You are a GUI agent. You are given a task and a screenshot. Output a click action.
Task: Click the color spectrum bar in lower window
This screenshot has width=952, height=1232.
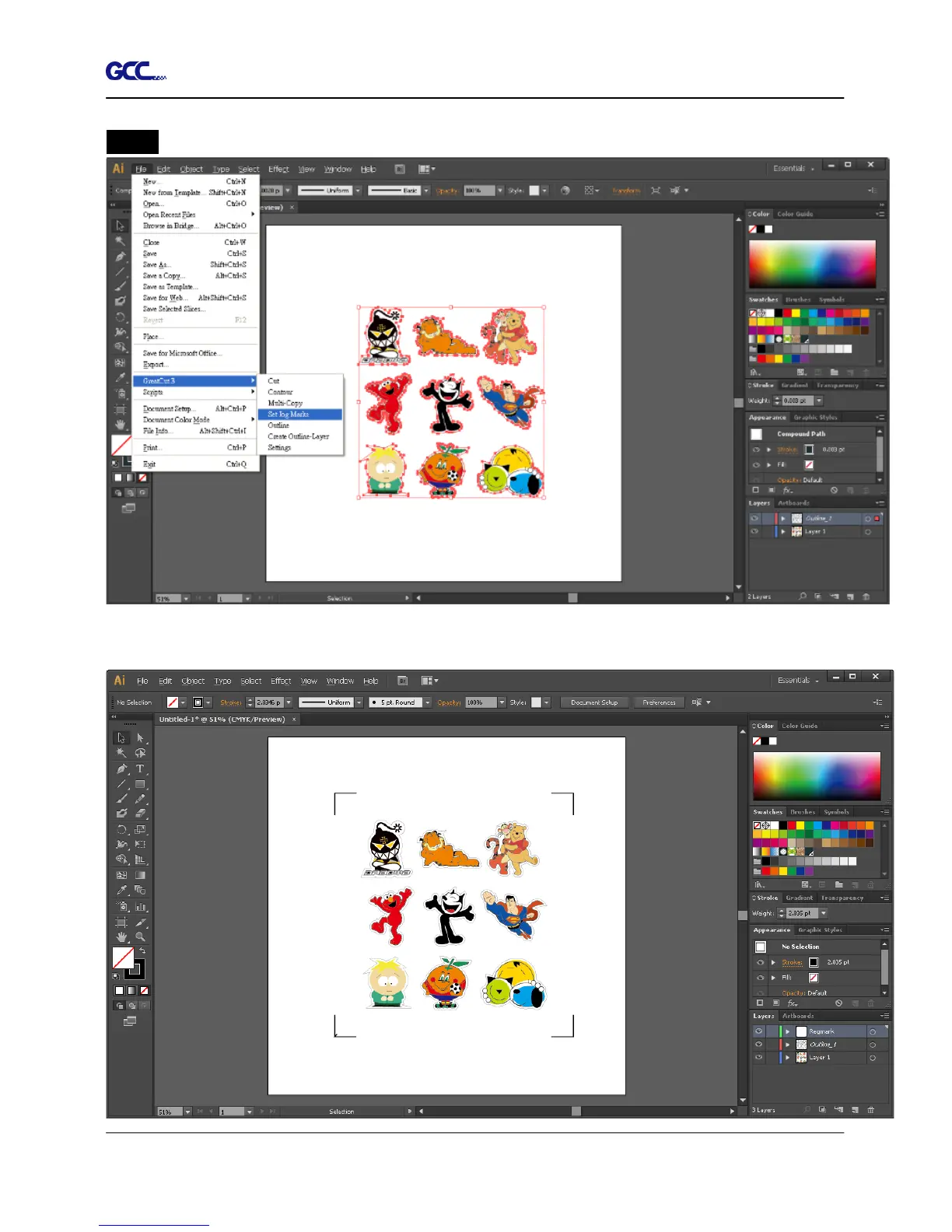pos(817,775)
